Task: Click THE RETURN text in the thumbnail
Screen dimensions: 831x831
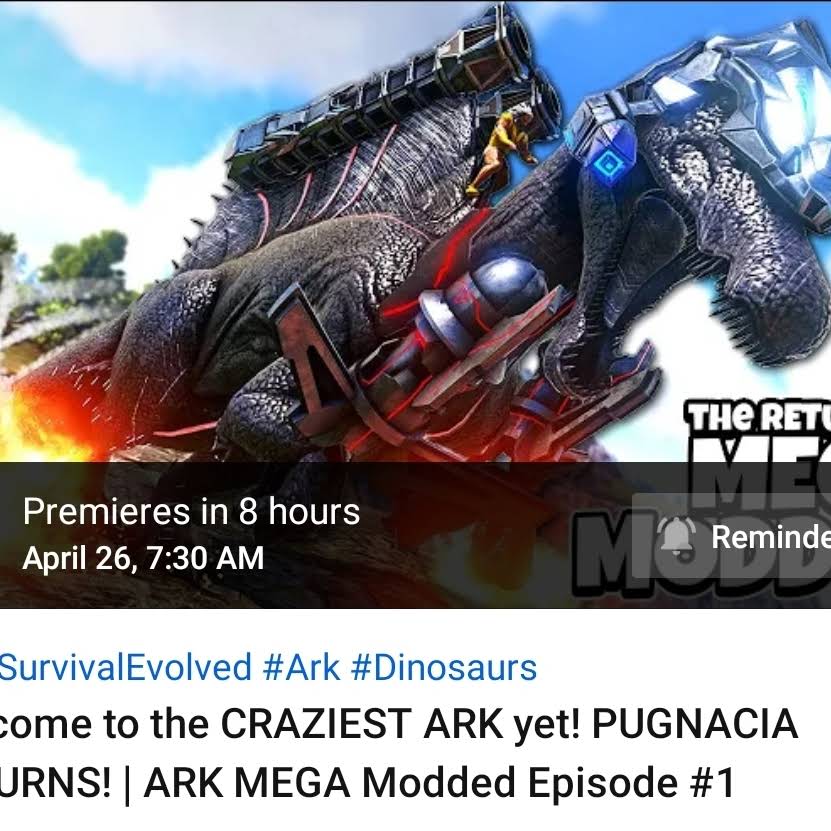Action: point(759,417)
